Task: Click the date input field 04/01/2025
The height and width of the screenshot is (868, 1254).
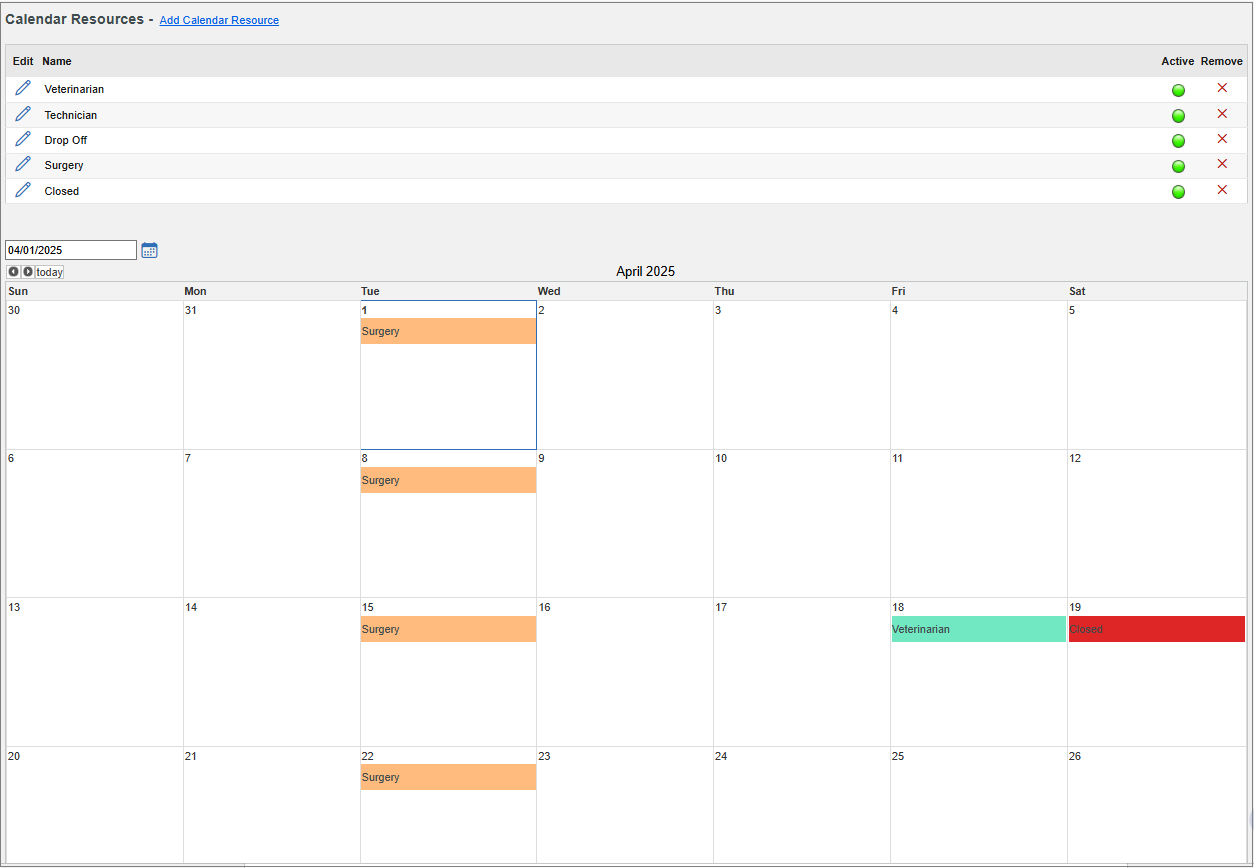Action: point(71,250)
